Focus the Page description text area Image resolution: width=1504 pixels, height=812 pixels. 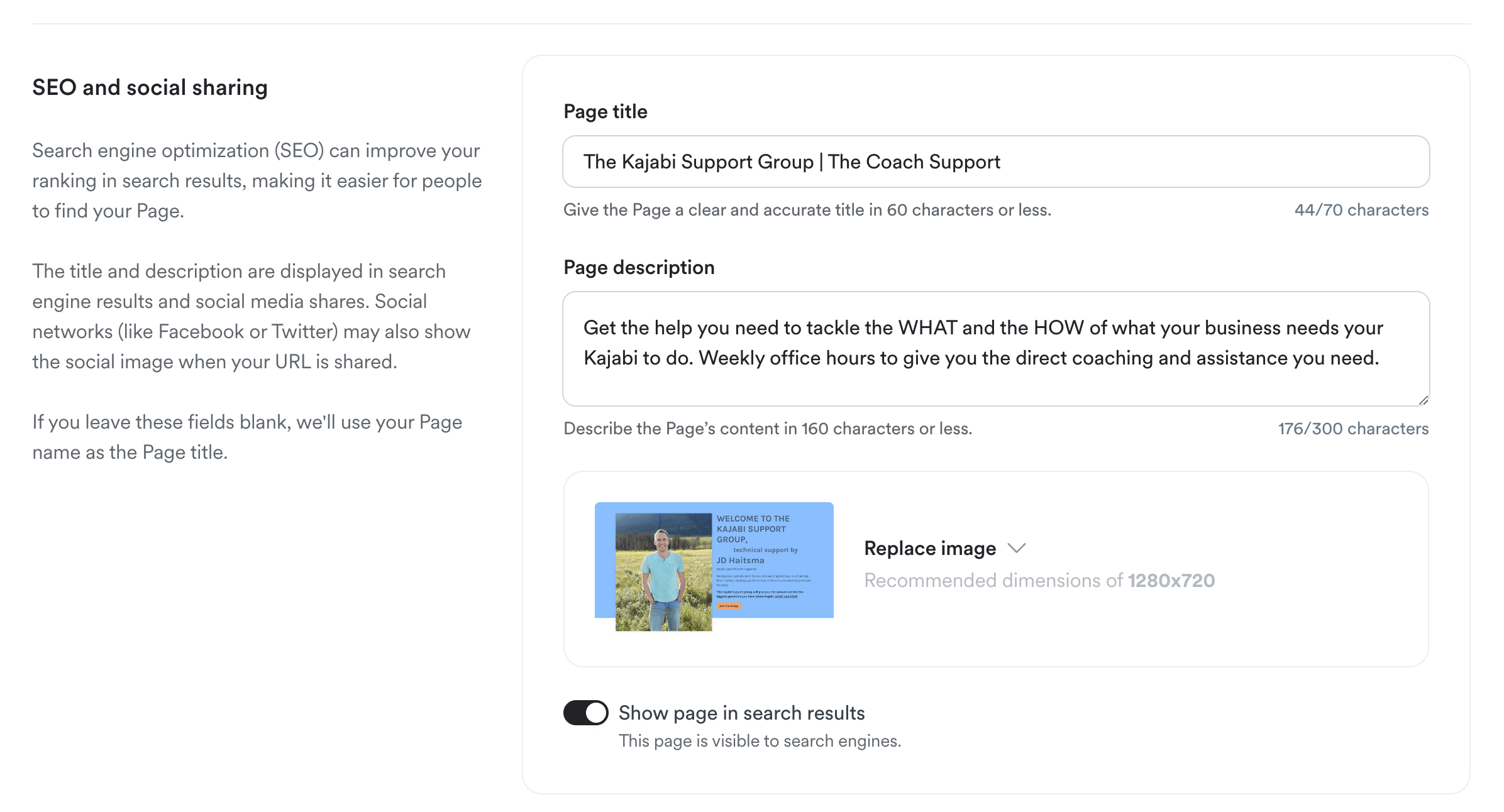[996, 348]
